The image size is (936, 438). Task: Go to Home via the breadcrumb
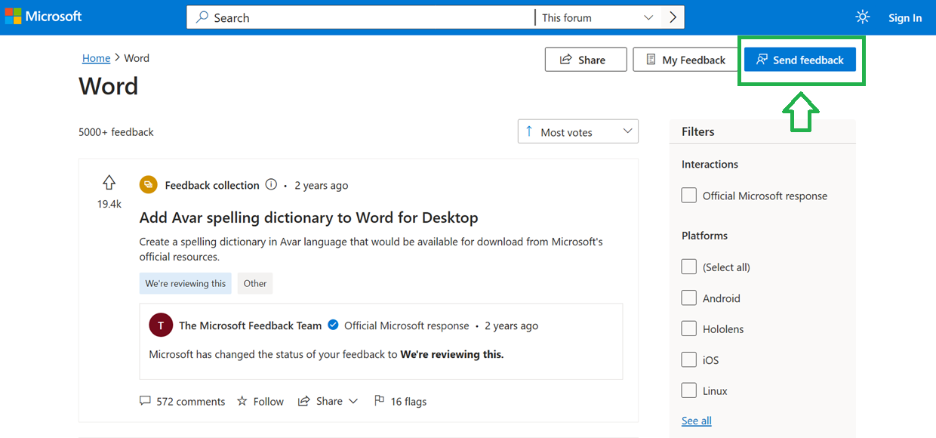point(96,58)
